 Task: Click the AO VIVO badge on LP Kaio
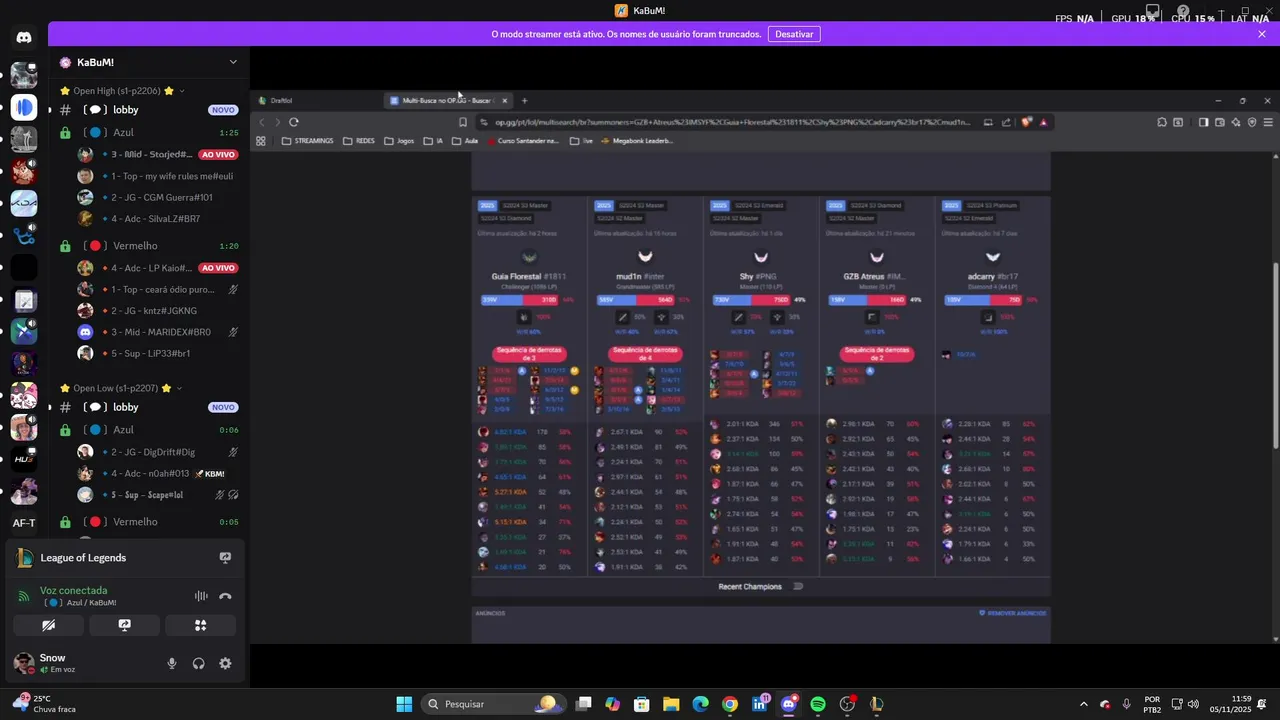tap(218, 268)
